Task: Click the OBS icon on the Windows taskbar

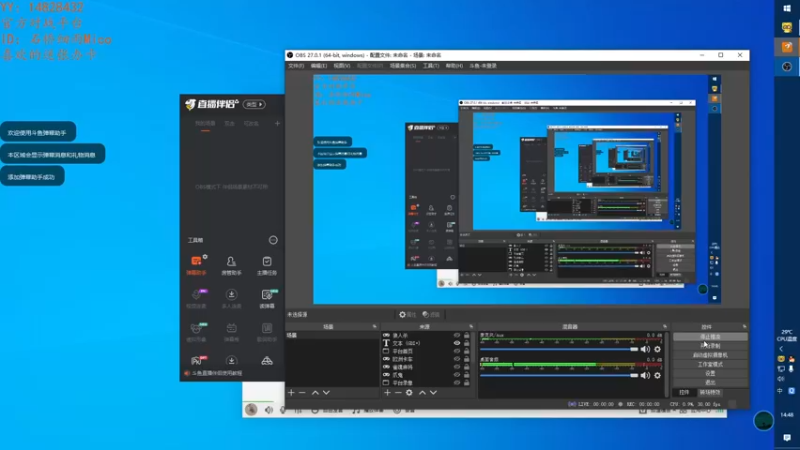Action: click(787, 66)
